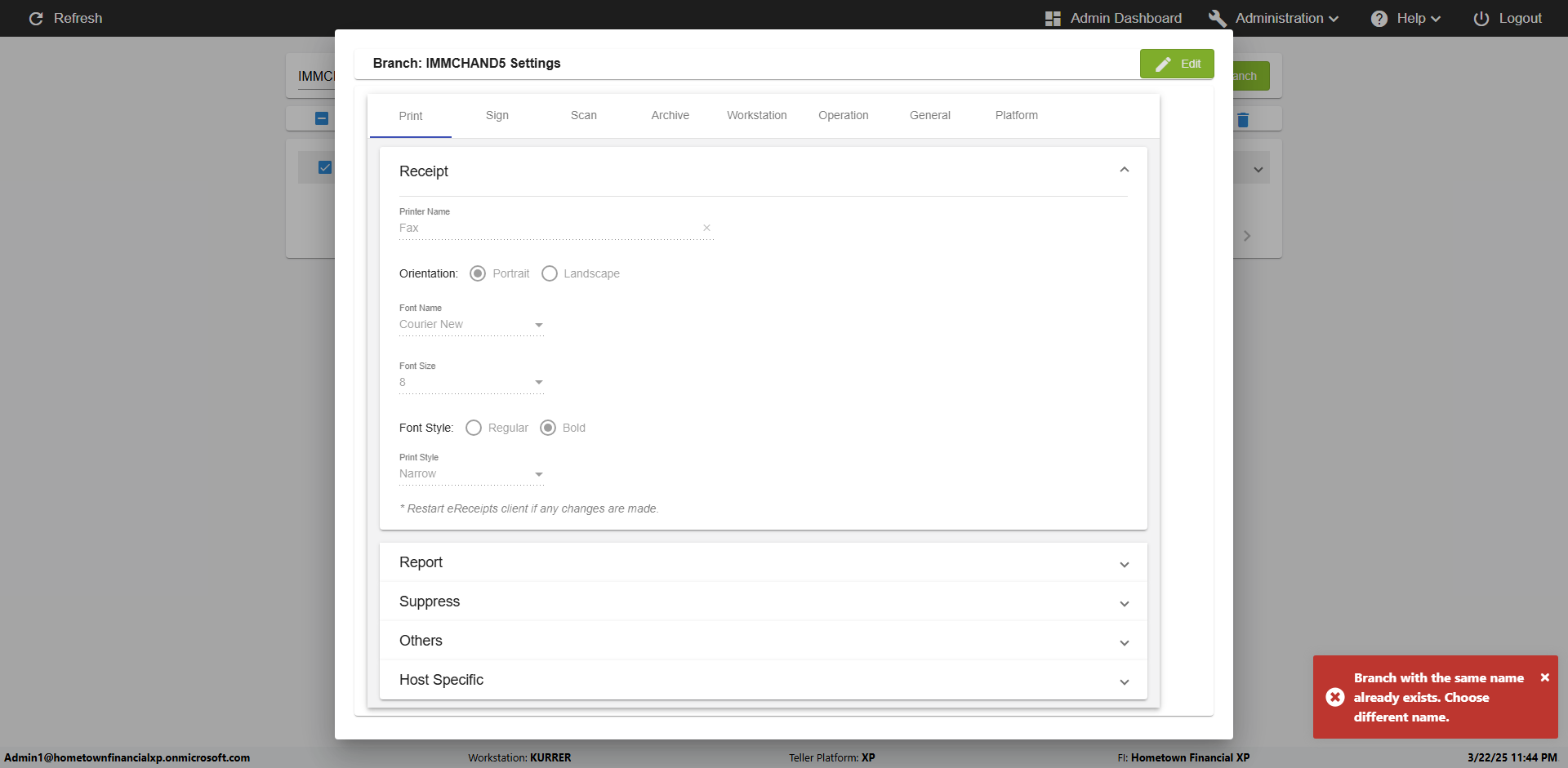This screenshot has height=768, width=1568.
Task: Expand the Host Specific section
Action: pos(1125,681)
